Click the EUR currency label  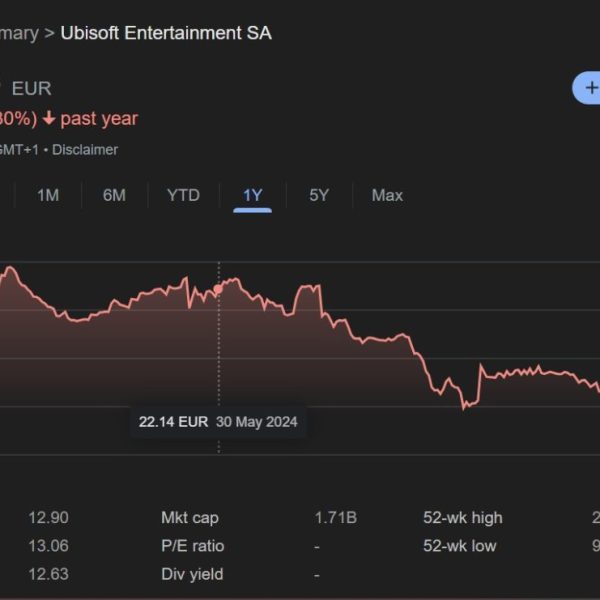click(31, 89)
